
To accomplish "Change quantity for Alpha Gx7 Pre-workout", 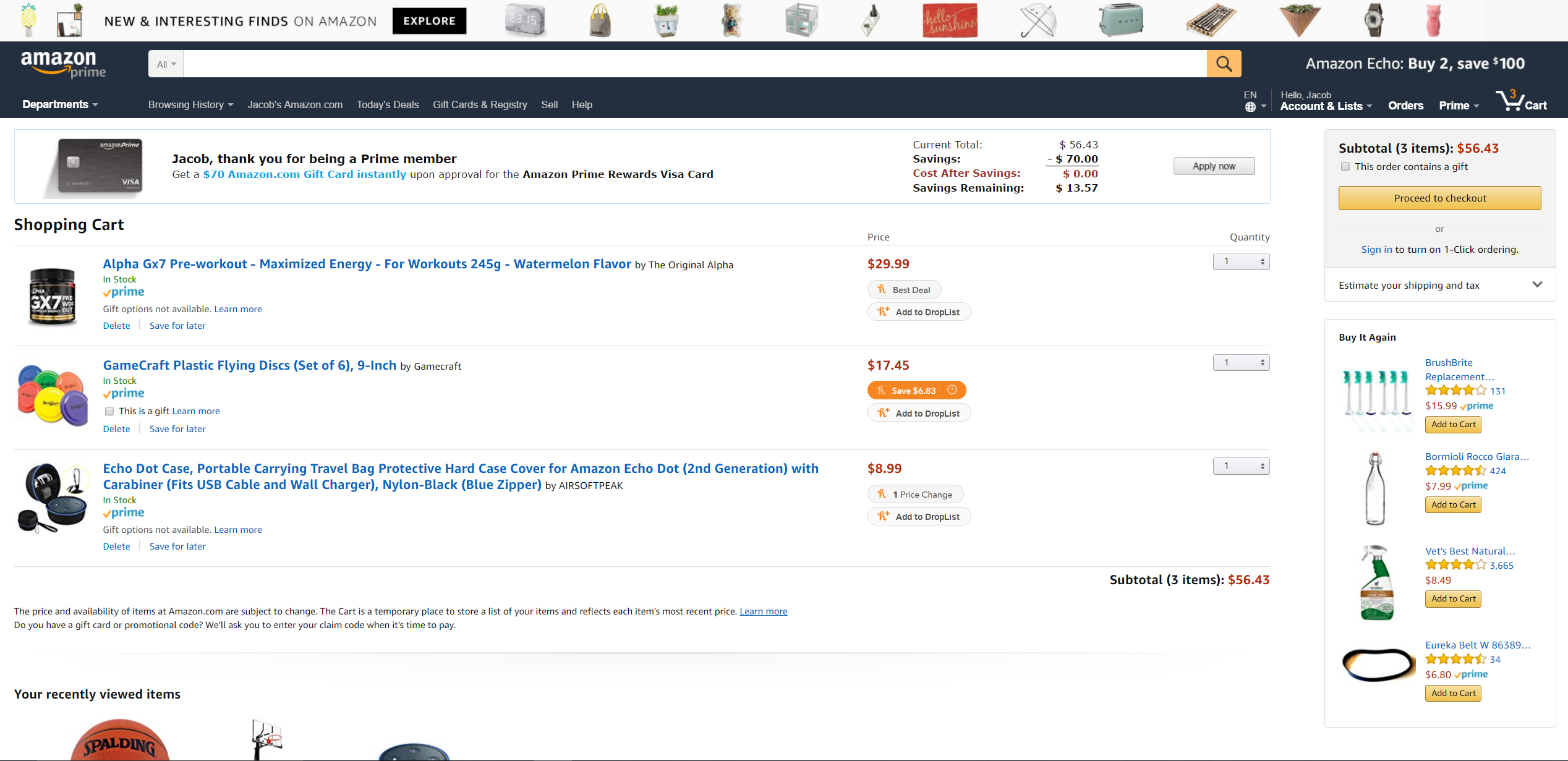I will tap(1241, 261).
